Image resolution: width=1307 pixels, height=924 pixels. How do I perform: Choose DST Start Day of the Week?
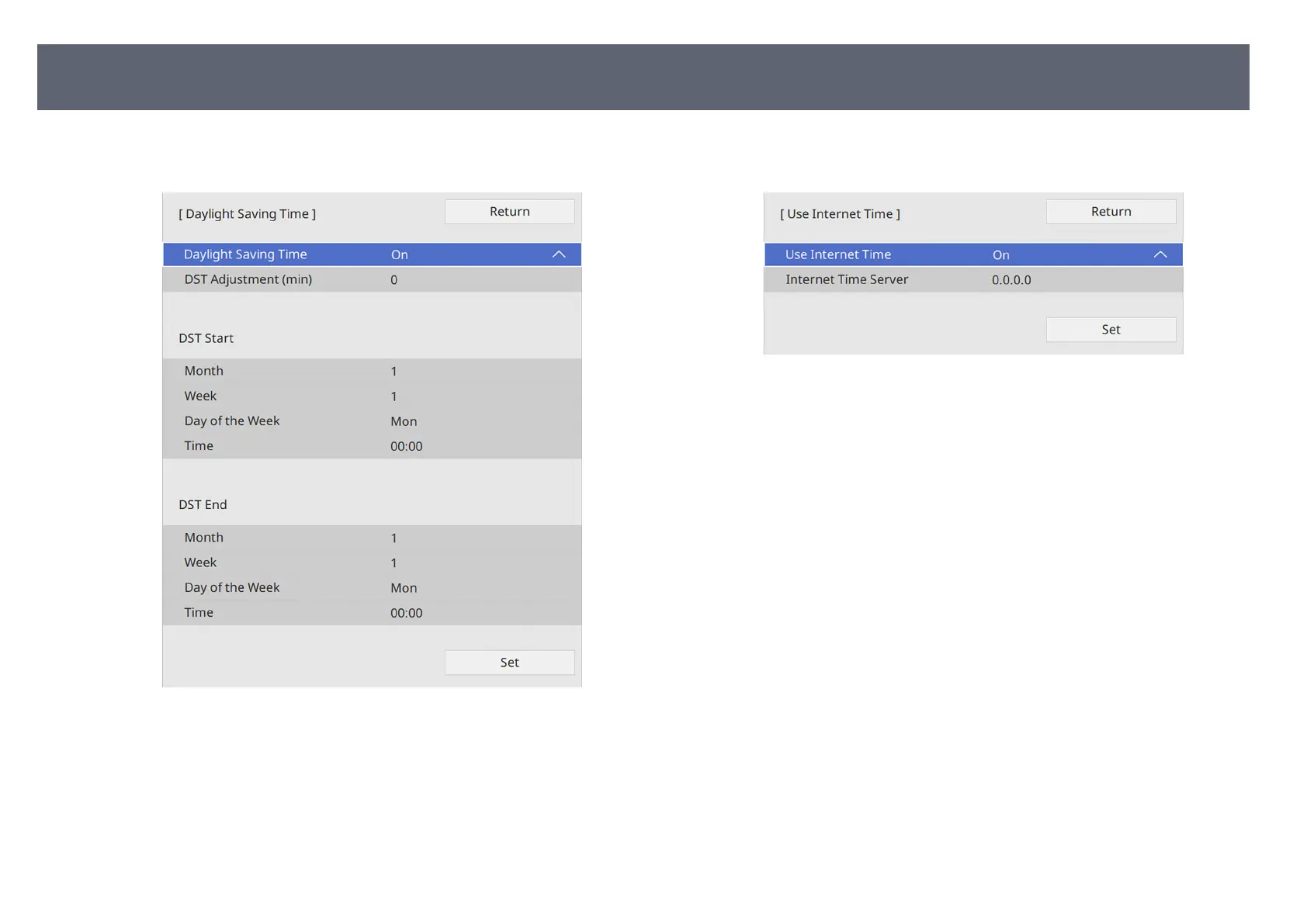[372, 420]
